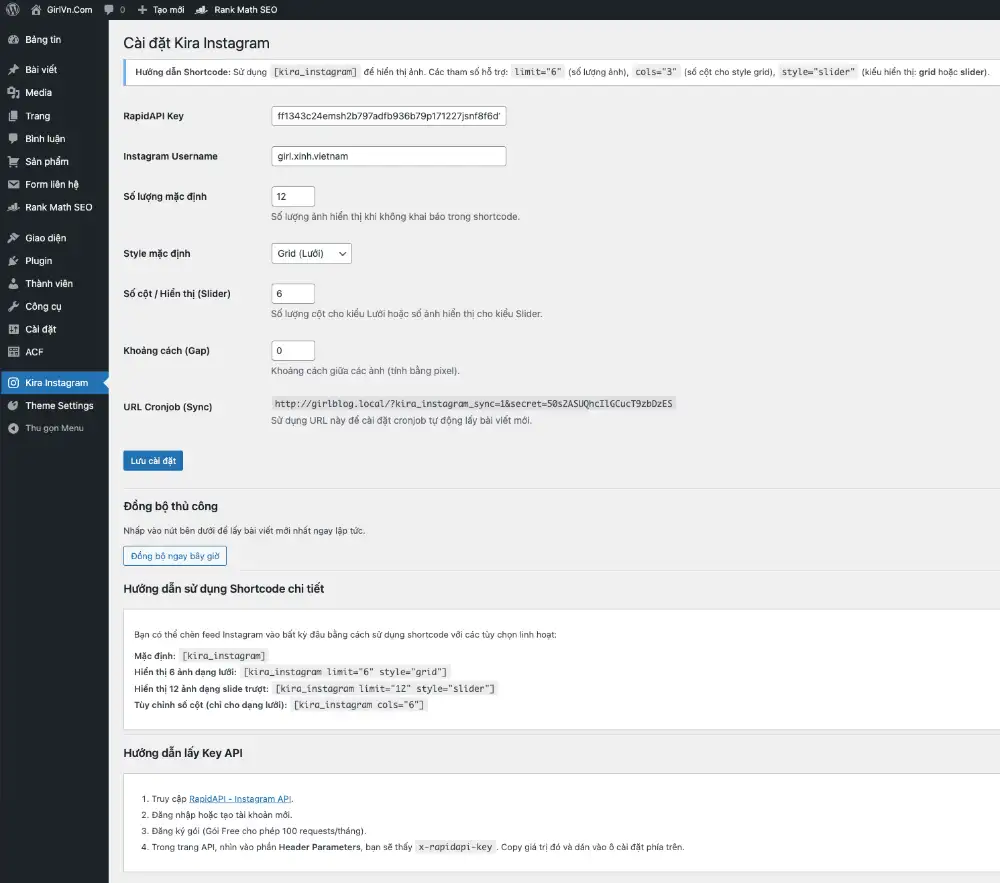Screen dimensions: 1000x883
Task: Click the WordPress logo icon in admin bar
Action: (x=13, y=9)
